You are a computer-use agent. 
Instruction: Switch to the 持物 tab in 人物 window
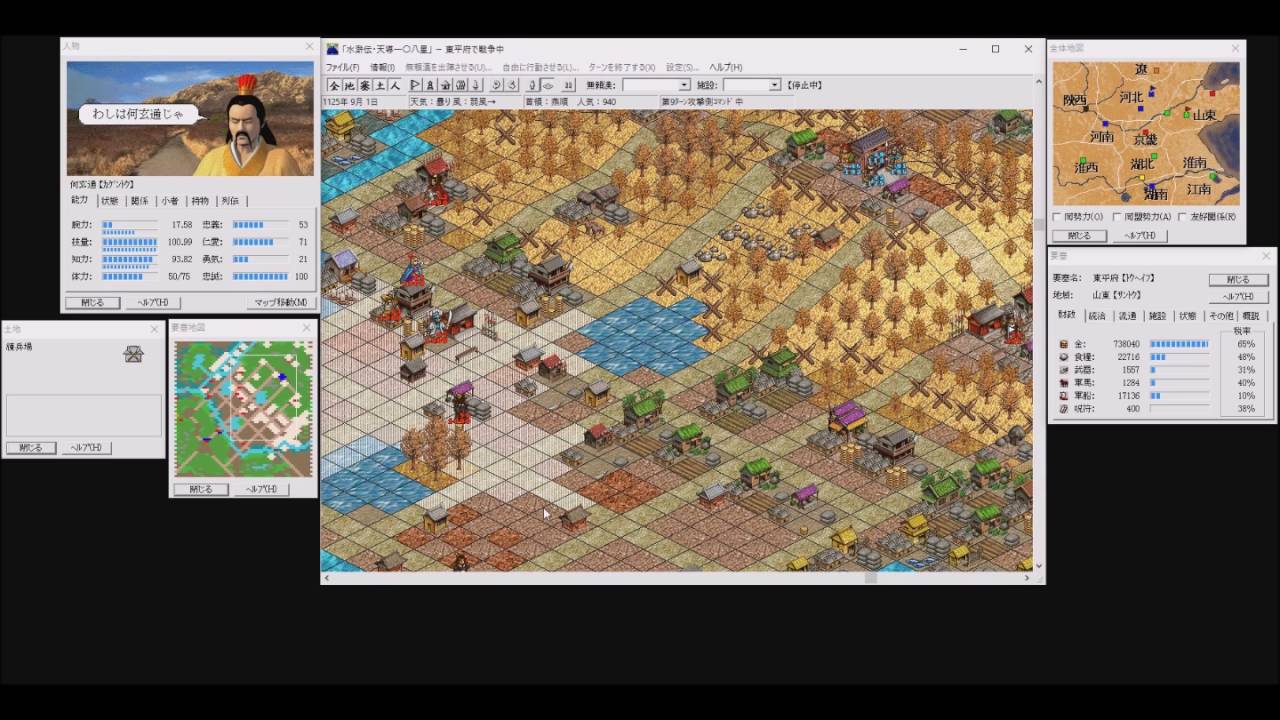click(200, 201)
